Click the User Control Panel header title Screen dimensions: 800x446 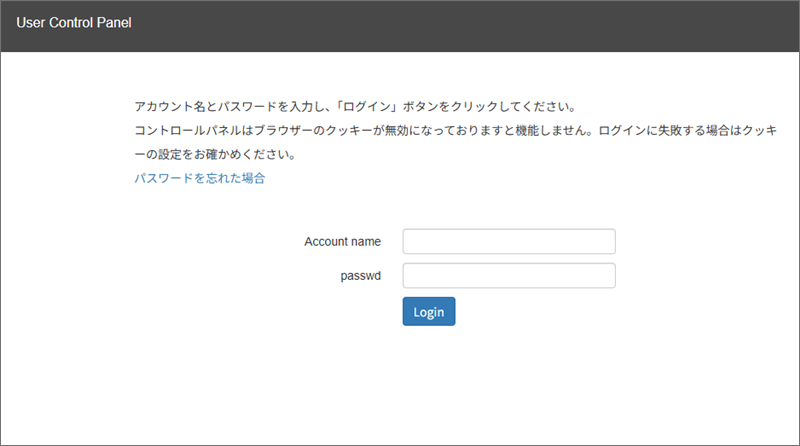click(74, 23)
